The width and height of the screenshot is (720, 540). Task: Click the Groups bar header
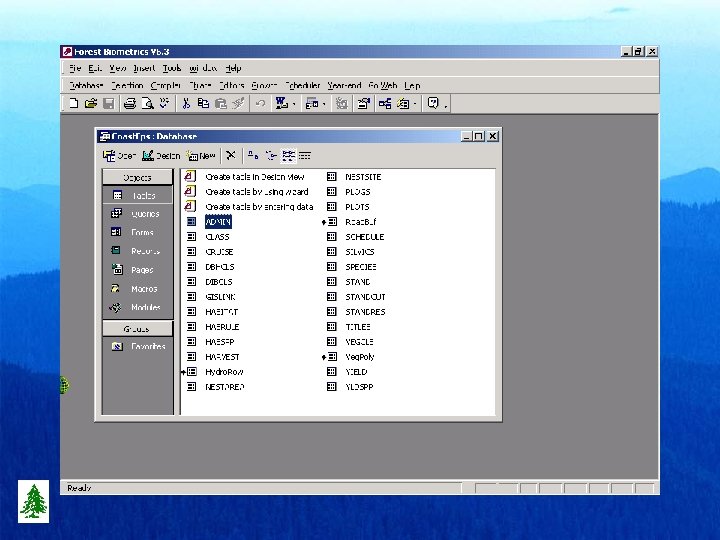137,328
